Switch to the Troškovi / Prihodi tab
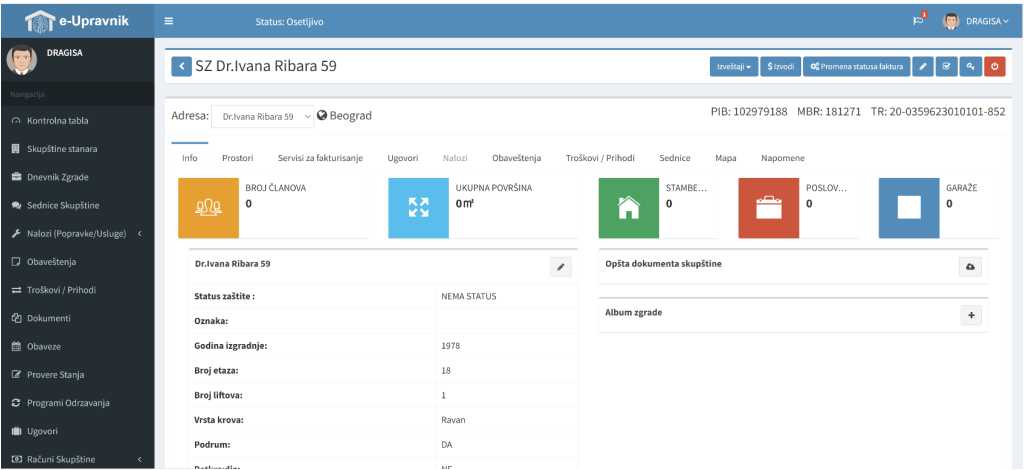Image resolution: width=1024 pixels, height=470 pixels. (600, 158)
